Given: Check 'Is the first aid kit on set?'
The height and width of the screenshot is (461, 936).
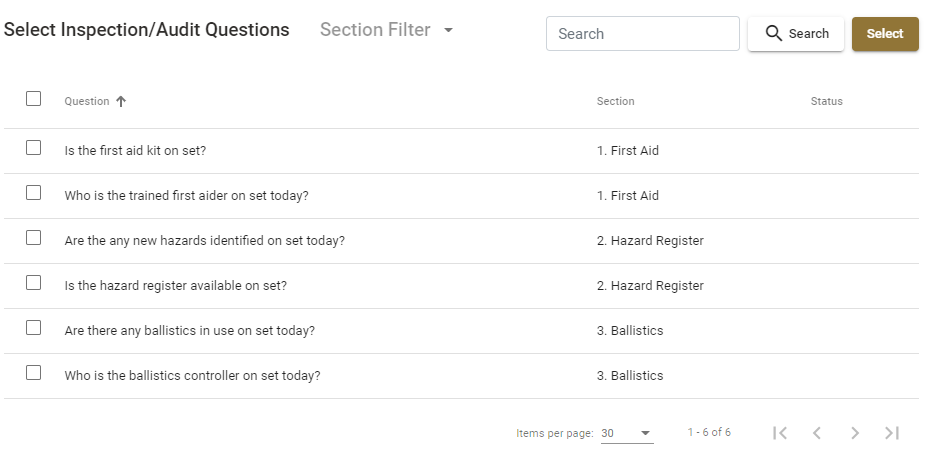Looking at the screenshot, I should [x=33, y=147].
